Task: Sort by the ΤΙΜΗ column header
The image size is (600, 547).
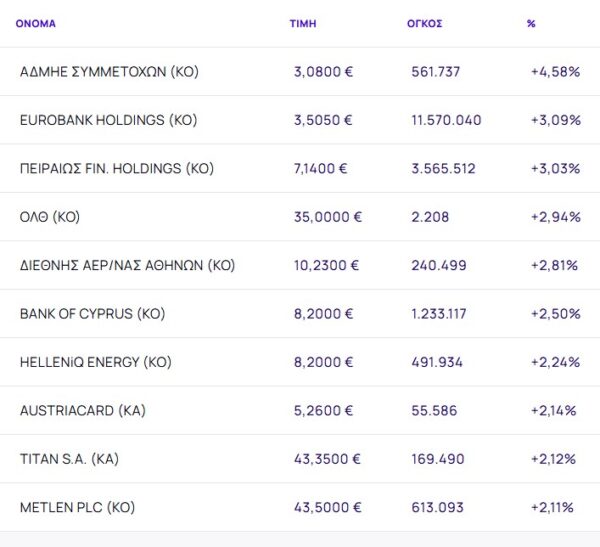Action: (302, 23)
